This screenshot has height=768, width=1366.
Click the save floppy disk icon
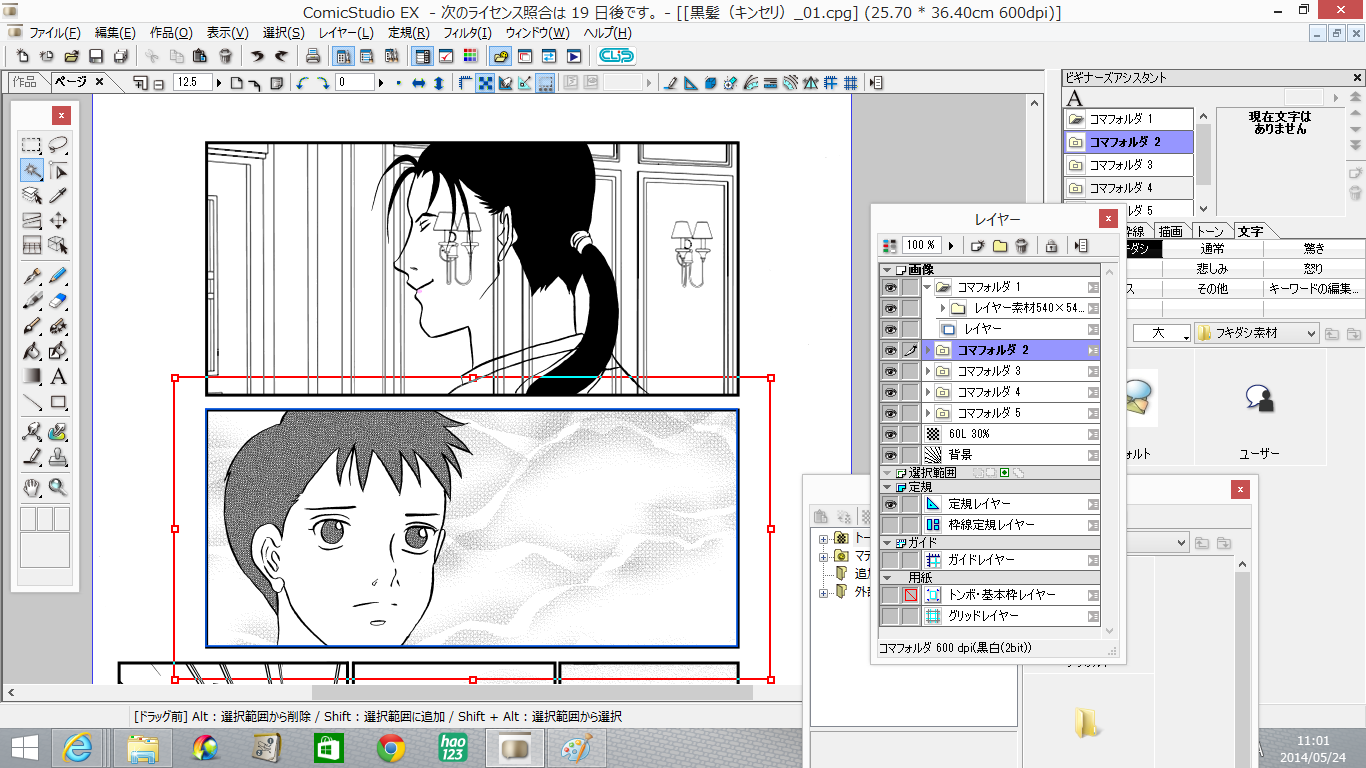[97, 56]
